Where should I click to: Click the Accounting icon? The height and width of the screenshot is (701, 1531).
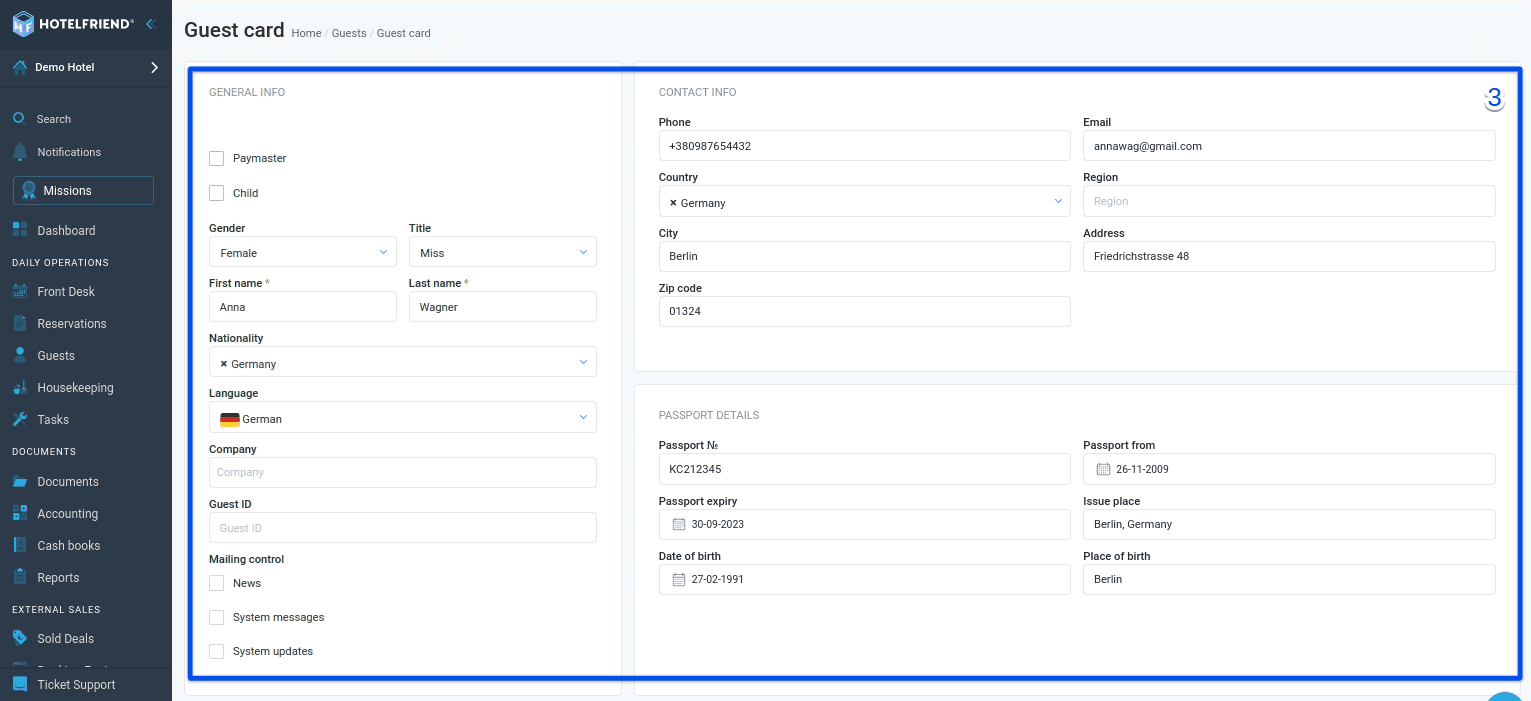[20, 513]
